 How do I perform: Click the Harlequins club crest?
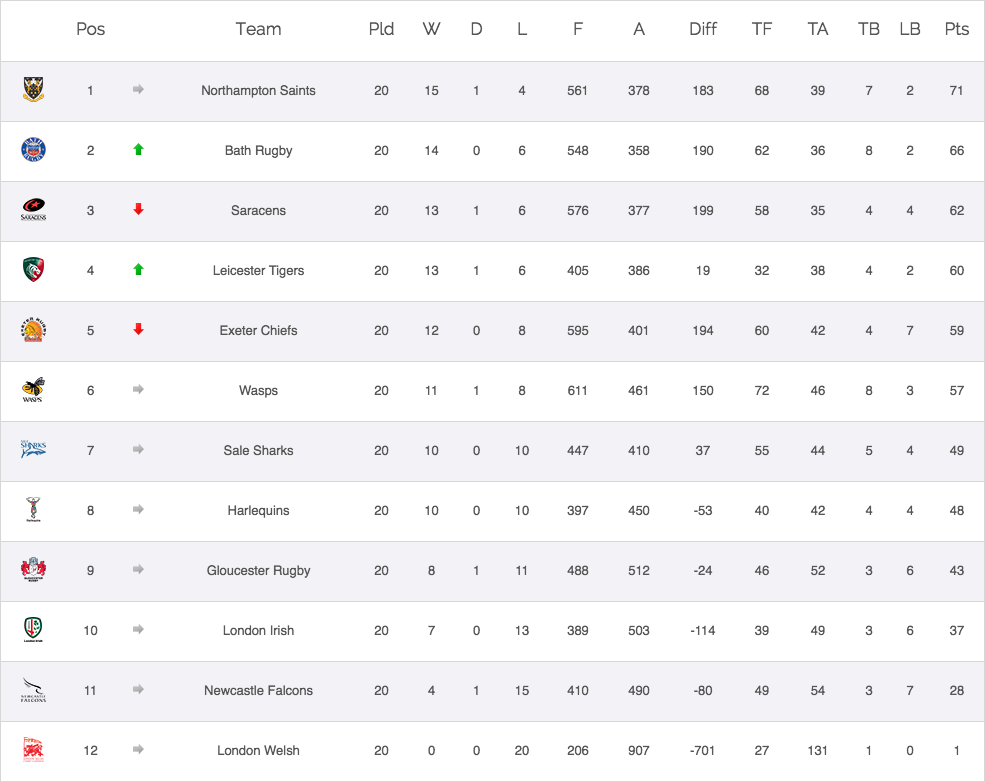33,510
